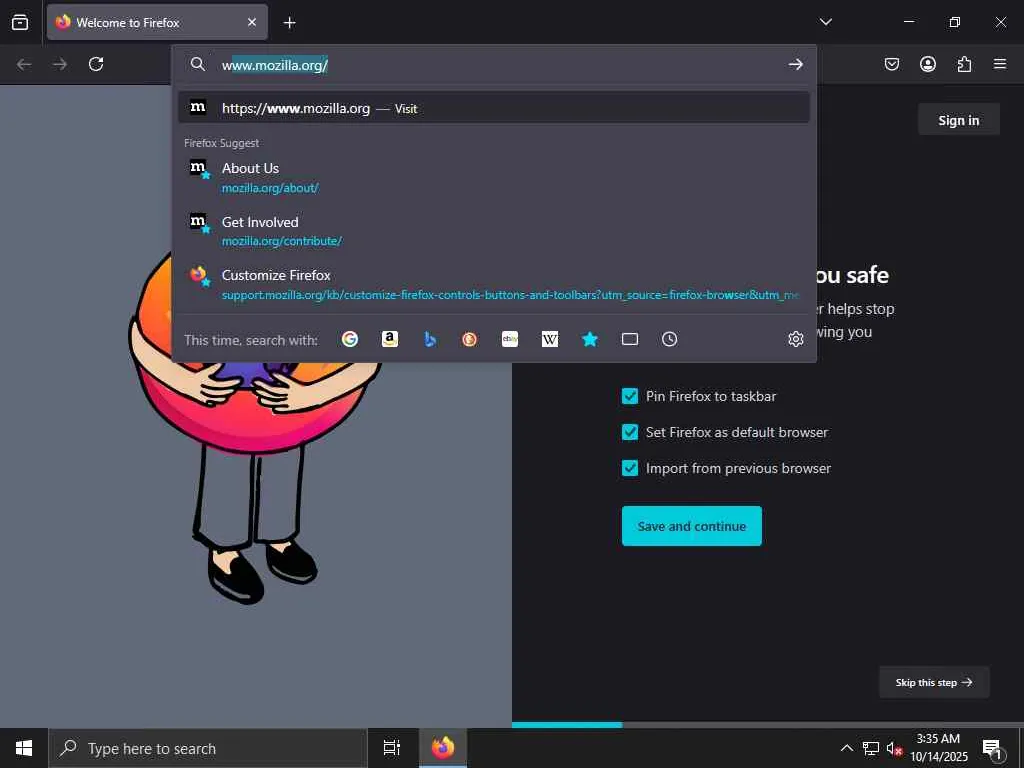Screen dimensions: 1024x768
Task: Visit the https://www.mozilla.org suggestion
Action: (x=494, y=108)
